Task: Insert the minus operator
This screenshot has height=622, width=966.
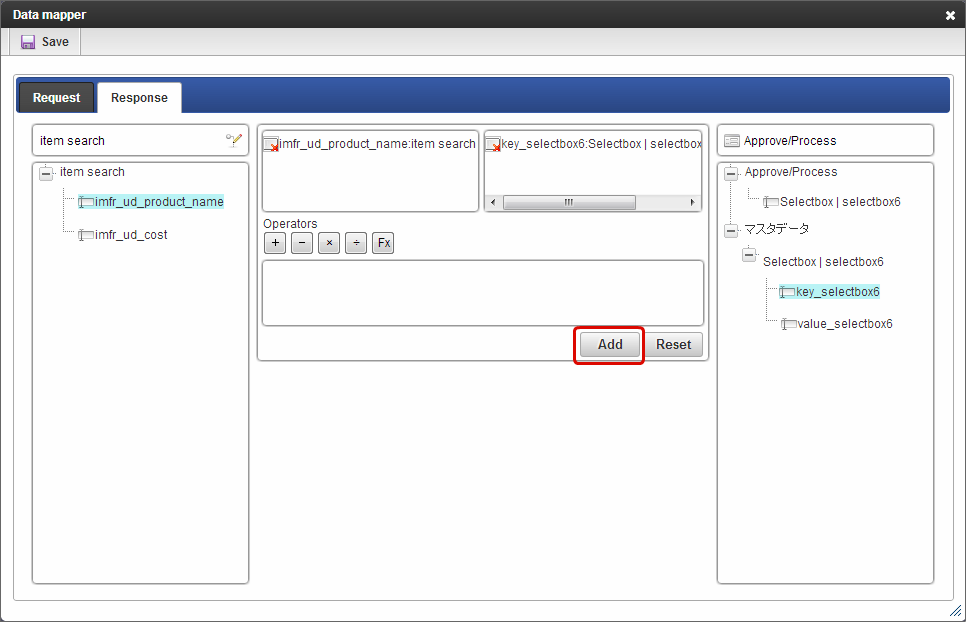Action: [302, 243]
